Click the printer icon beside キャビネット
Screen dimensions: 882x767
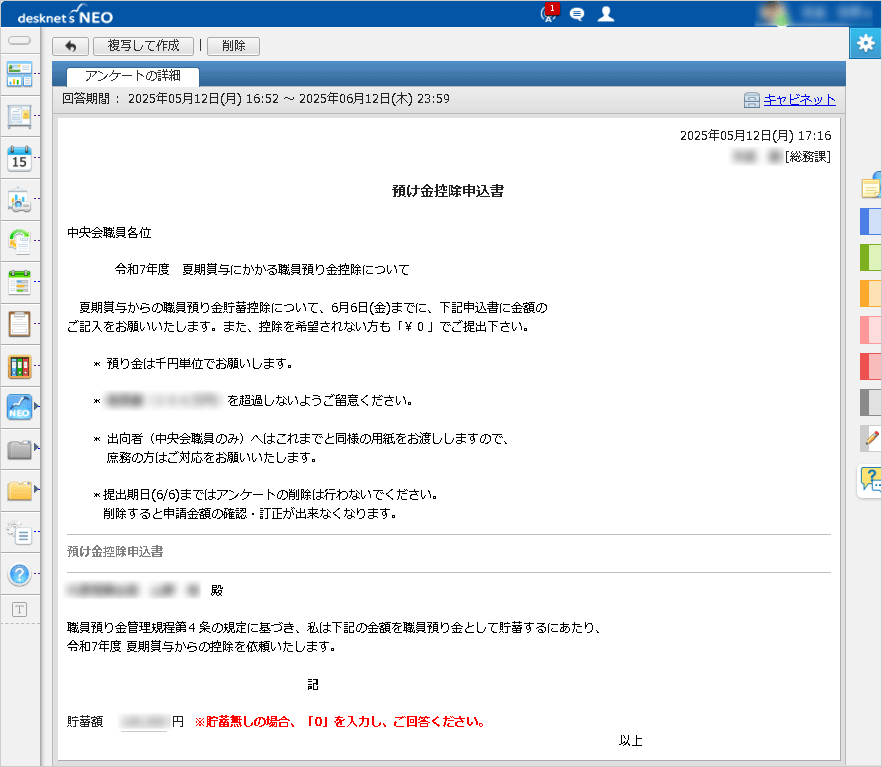(x=752, y=100)
